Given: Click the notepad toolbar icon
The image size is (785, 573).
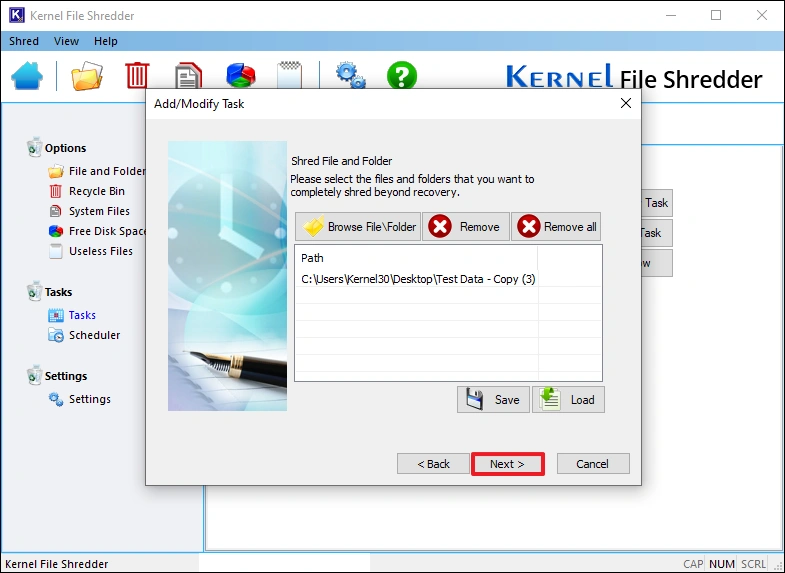Looking at the screenshot, I should pyautogui.click(x=290, y=76).
